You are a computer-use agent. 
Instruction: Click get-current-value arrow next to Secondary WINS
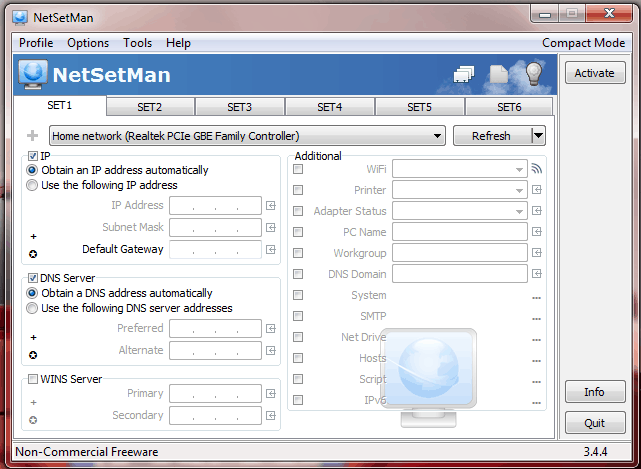[271, 416]
